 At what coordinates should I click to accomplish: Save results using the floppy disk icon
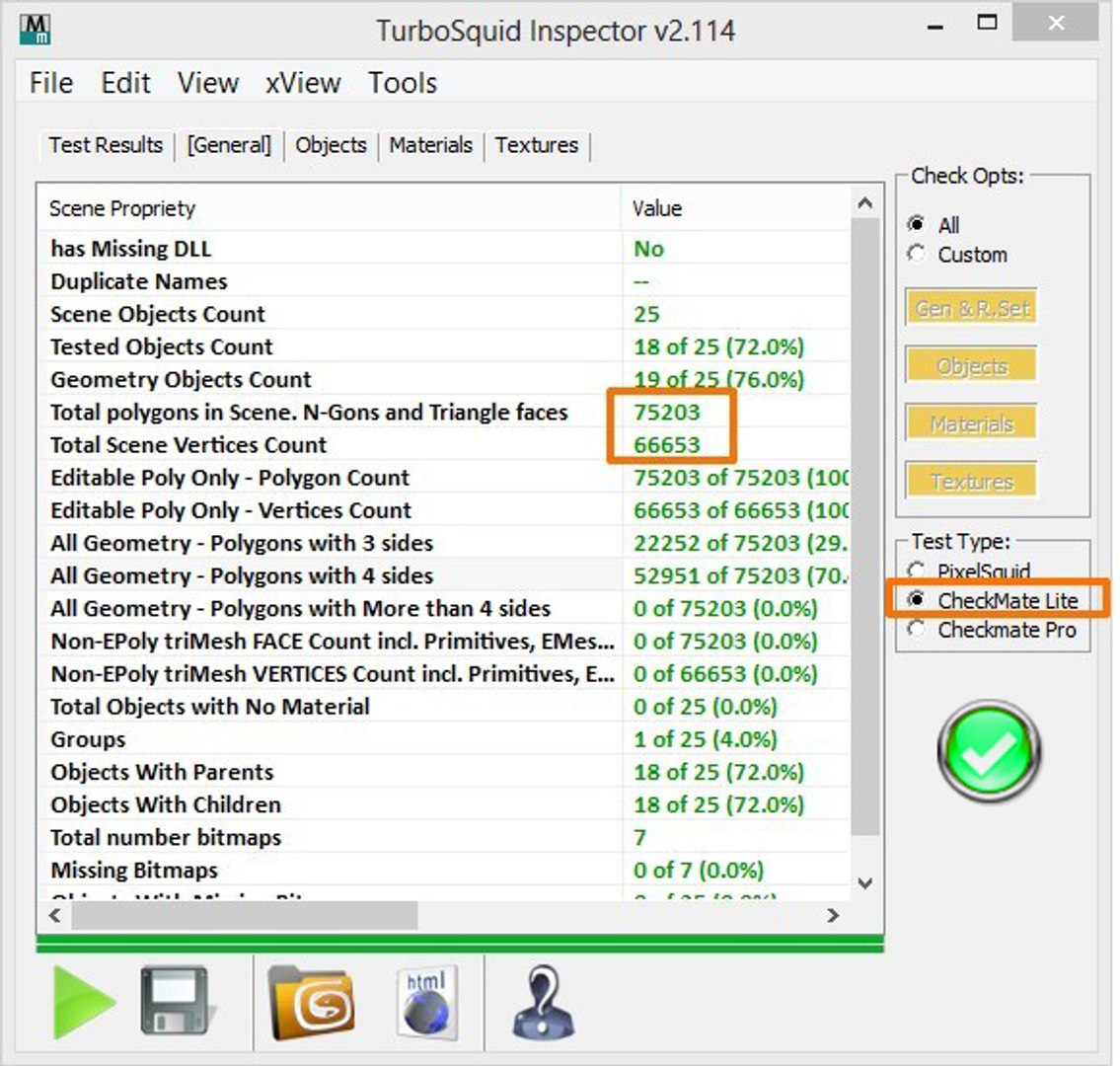coord(178,1002)
